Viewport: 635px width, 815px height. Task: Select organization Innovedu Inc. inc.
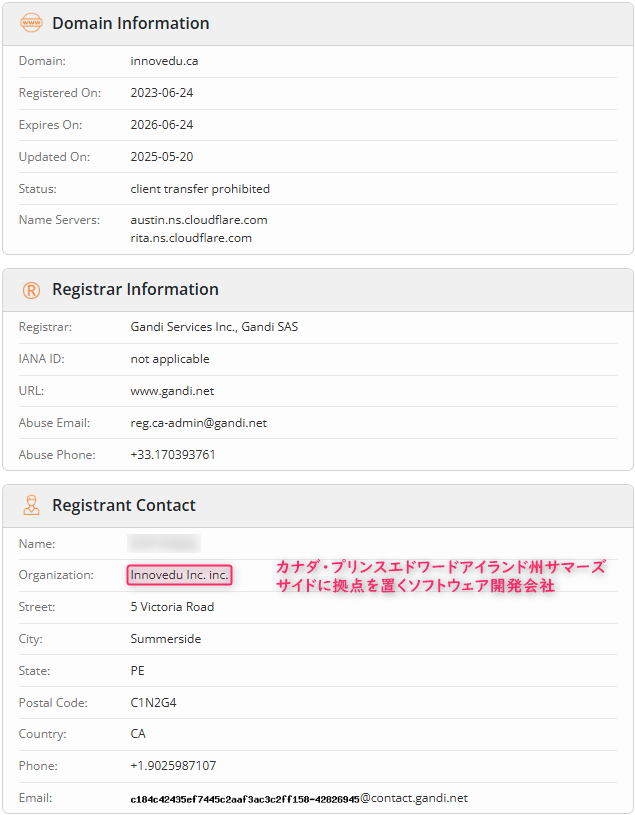(179, 575)
